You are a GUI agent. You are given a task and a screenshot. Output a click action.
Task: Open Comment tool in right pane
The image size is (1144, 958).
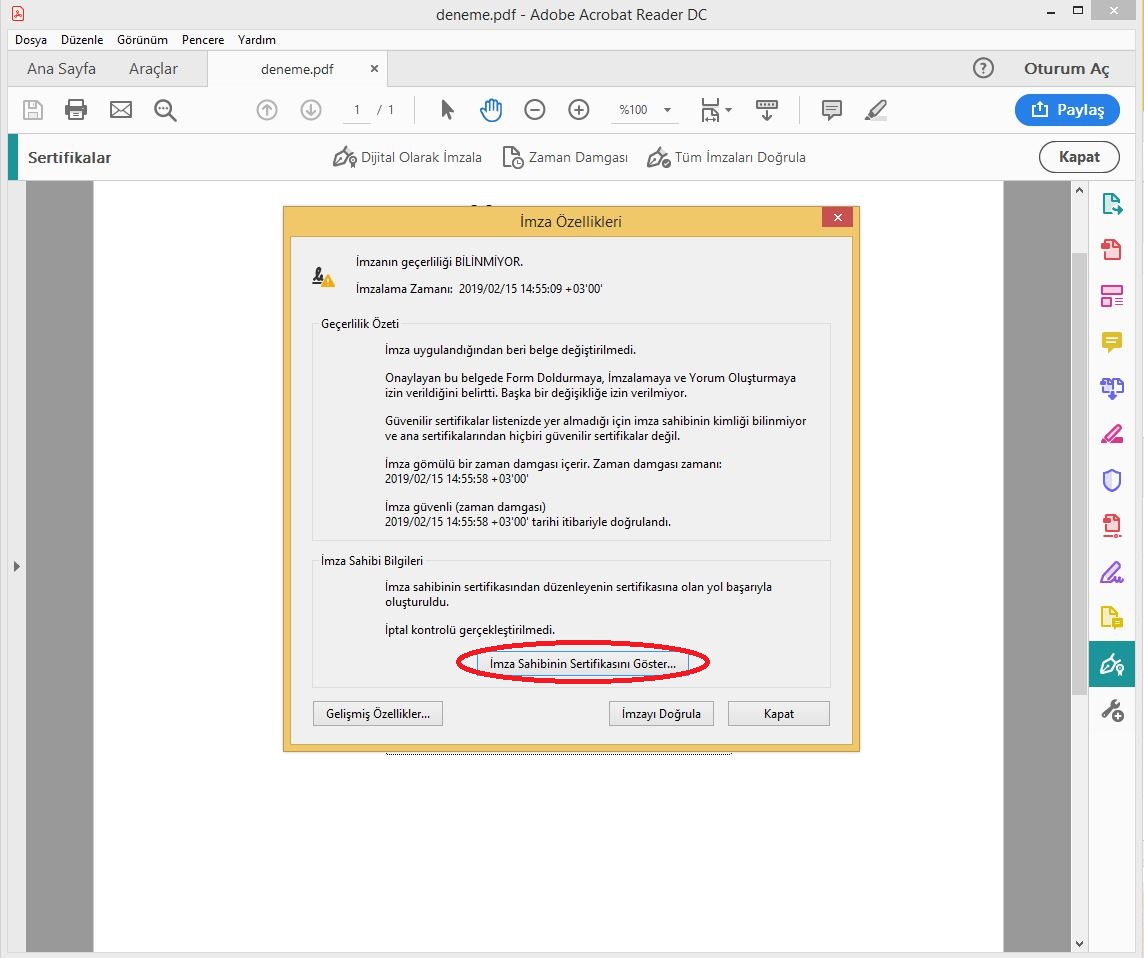(x=1111, y=342)
